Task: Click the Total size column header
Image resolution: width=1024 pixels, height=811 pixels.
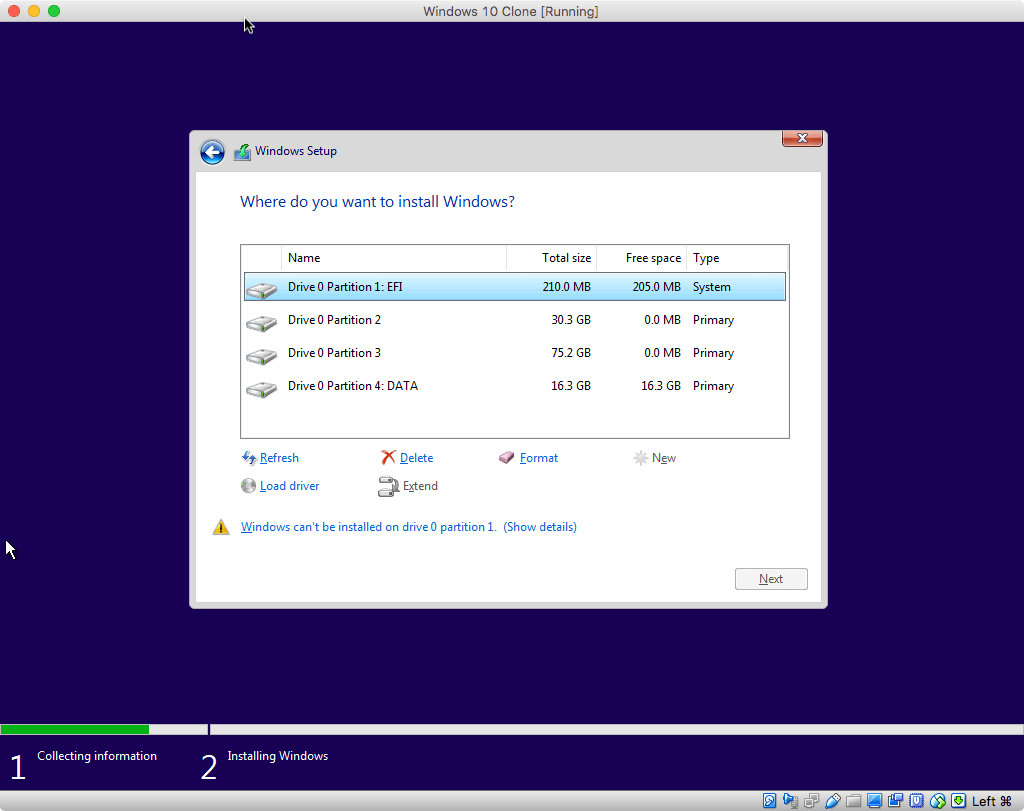Action: [x=551, y=258]
